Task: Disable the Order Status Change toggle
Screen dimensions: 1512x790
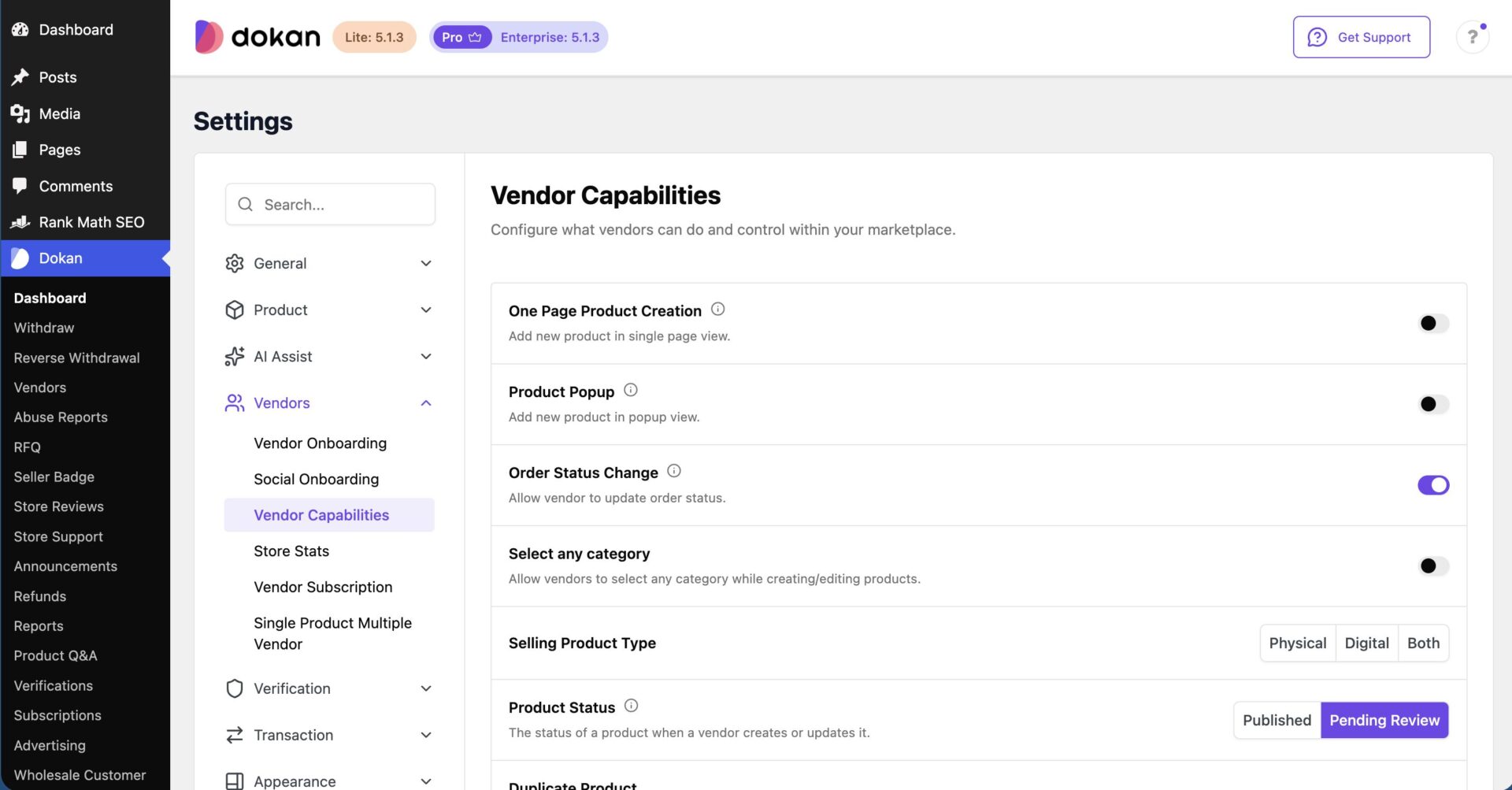Action: pyautogui.click(x=1433, y=485)
